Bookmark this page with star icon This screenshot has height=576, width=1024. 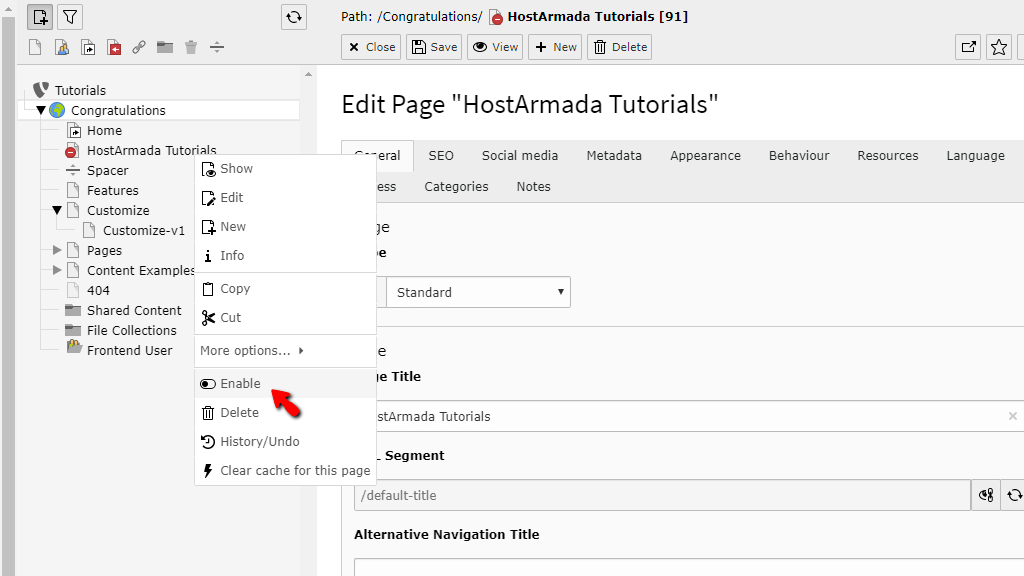999,47
